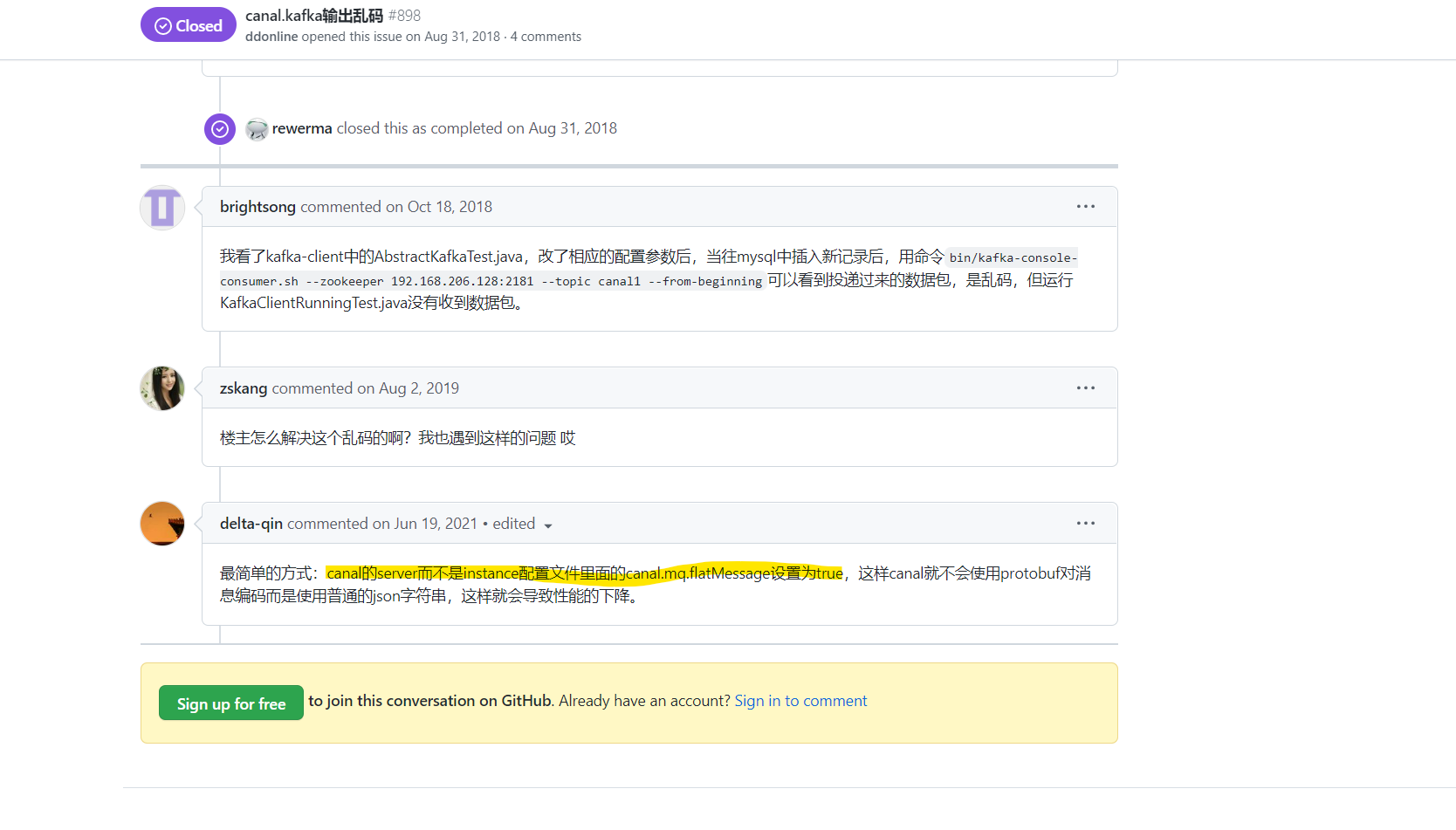Click the 'on Oct 18, 2018' comment timestamp
The width and height of the screenshot is (1456, 830).
click(439, 207)
